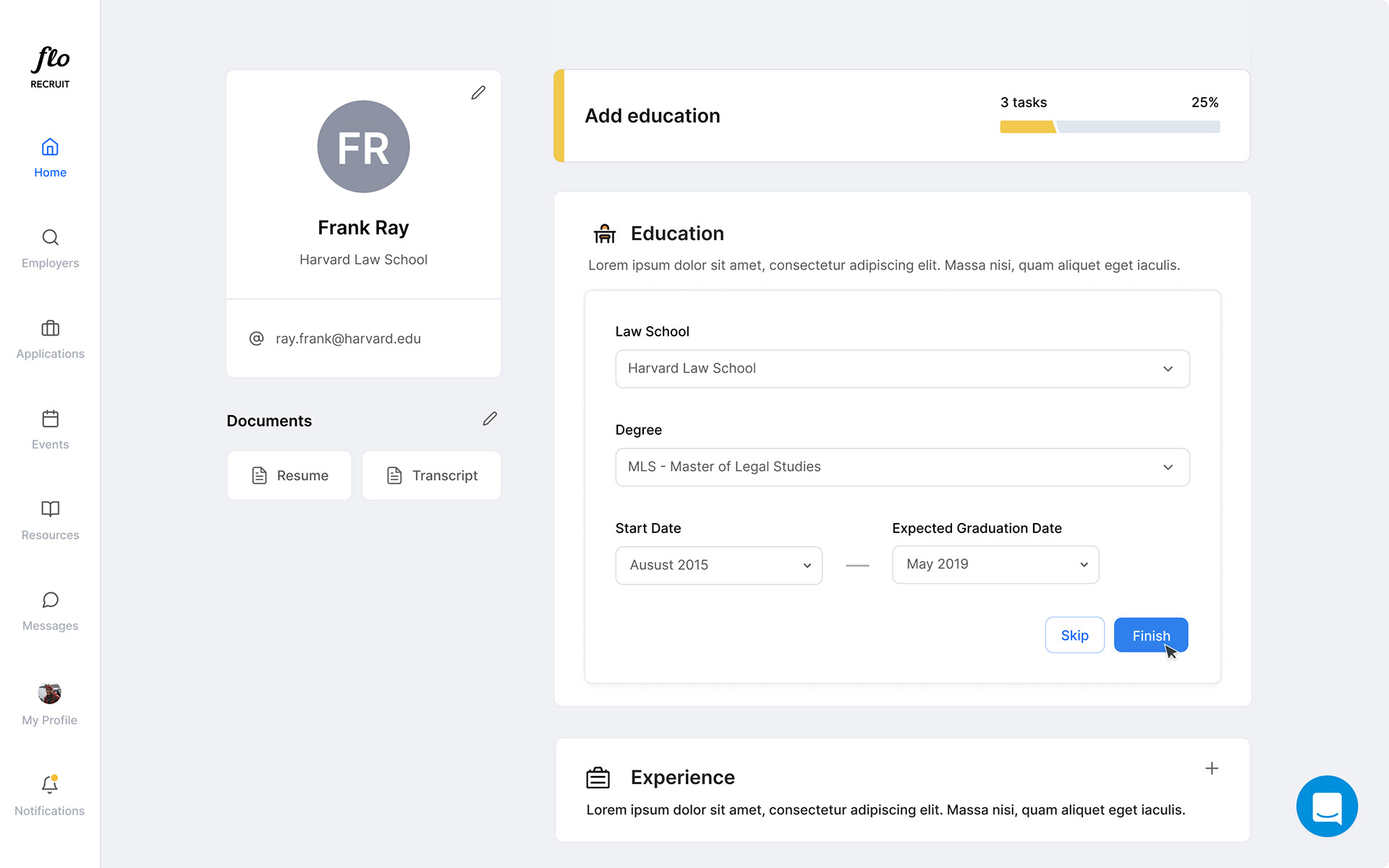Click the 25% progress label
The width and height of the screenshot is (1389, 868).
[x=1205, y=103]
